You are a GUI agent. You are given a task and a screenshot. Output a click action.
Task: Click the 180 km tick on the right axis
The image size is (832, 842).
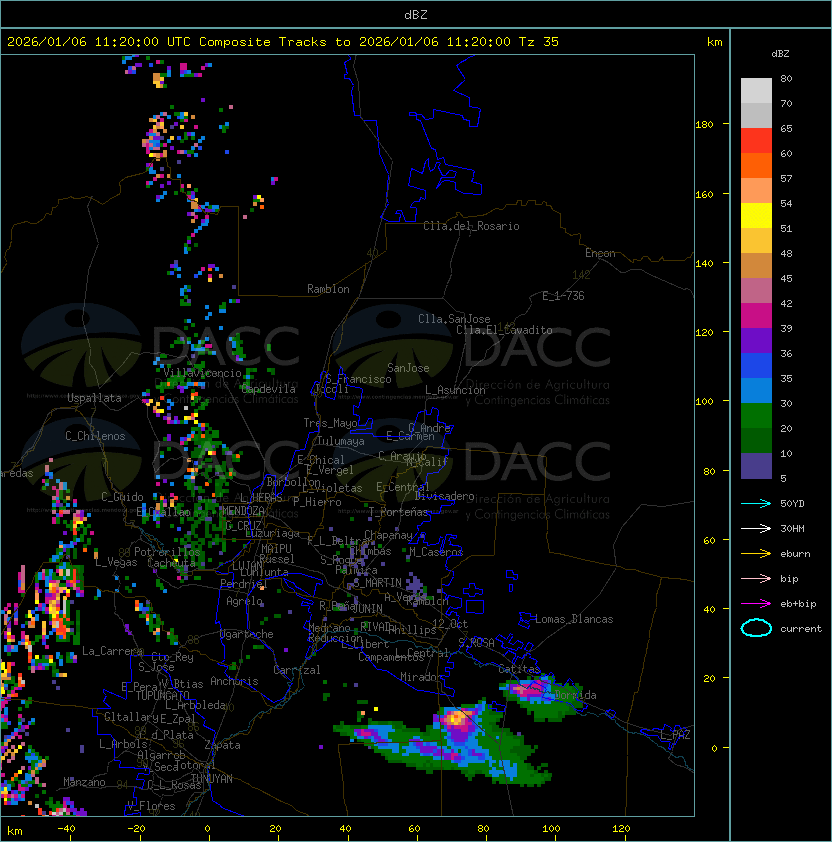tap(704, 125)
